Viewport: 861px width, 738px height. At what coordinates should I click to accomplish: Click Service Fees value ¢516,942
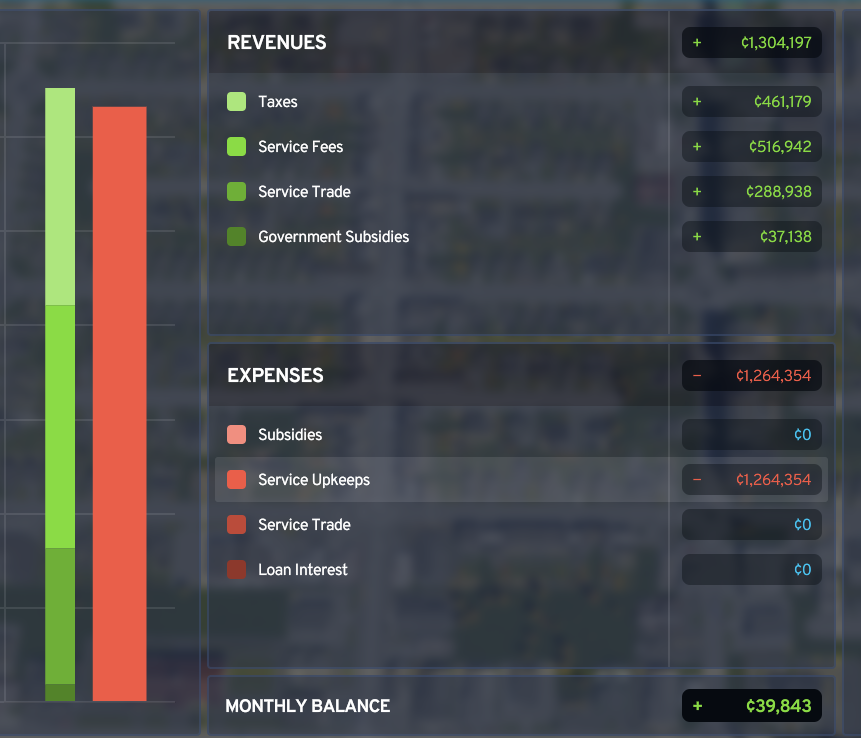pyautogui.click(x=752, y=147)
